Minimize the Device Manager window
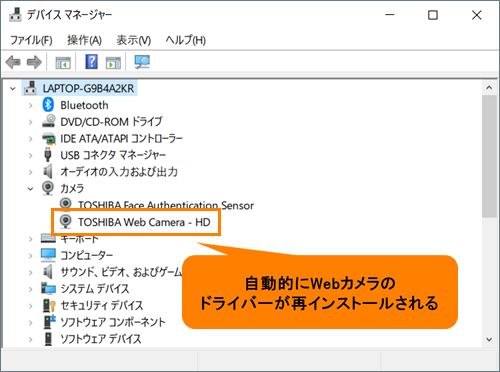This screenshot has width=500, height=372. [390, 15]
